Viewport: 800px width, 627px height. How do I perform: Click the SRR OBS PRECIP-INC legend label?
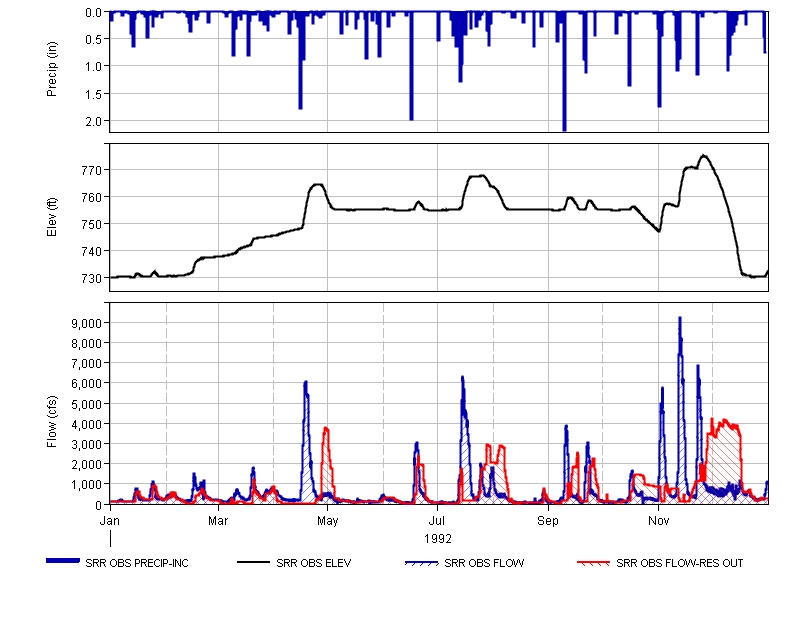click(137, 563)
